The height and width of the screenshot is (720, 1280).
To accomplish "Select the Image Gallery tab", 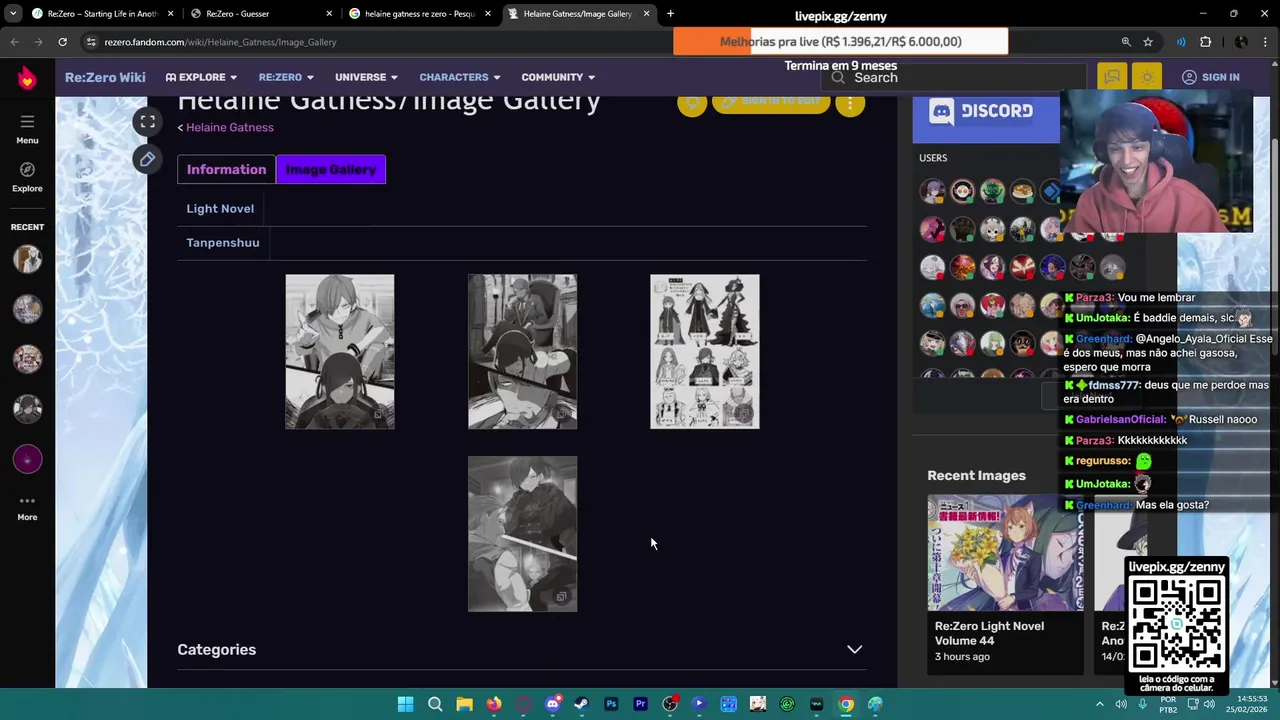I will (331, 169).
